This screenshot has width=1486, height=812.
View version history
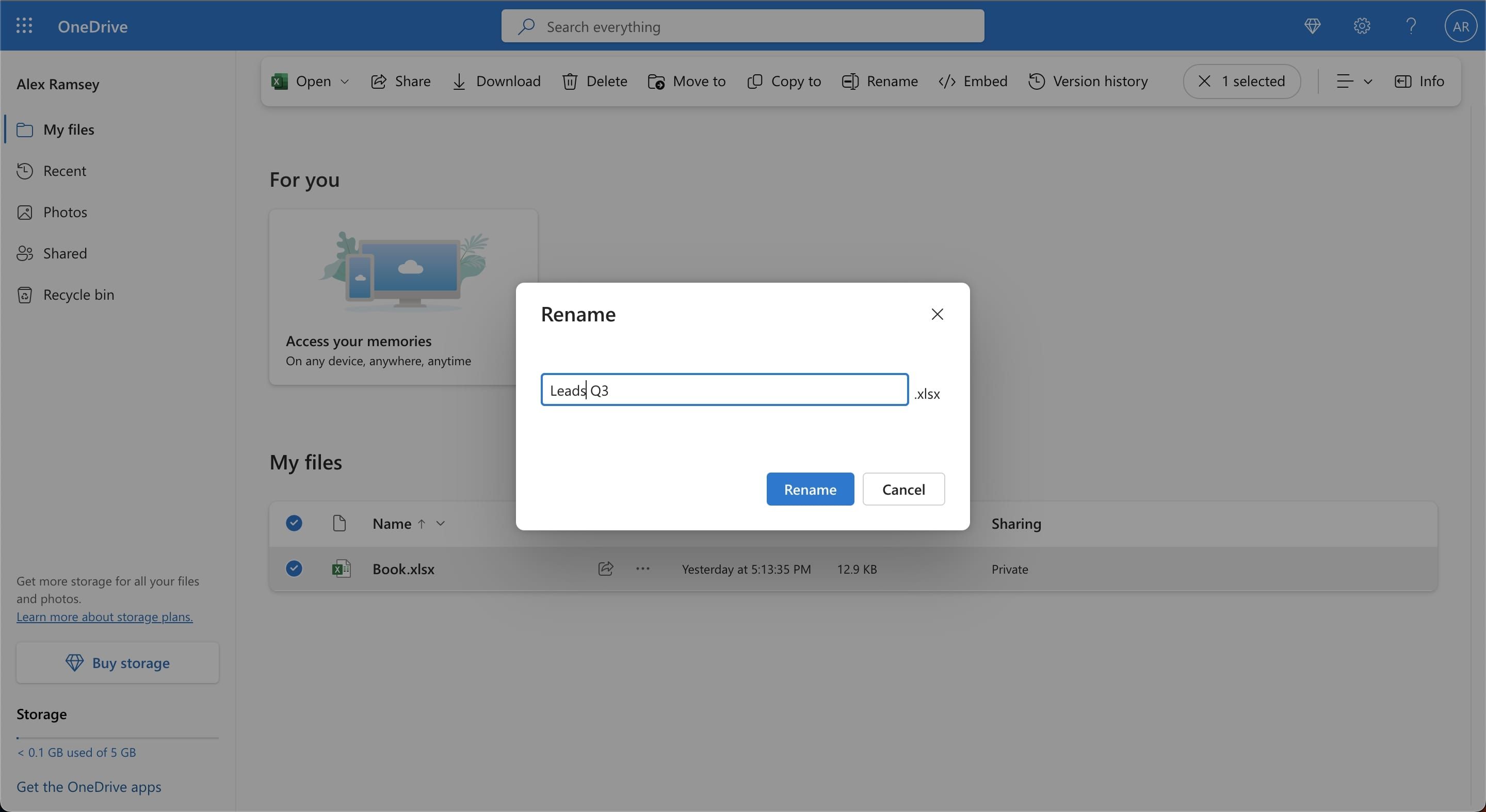click(1088, 82)
